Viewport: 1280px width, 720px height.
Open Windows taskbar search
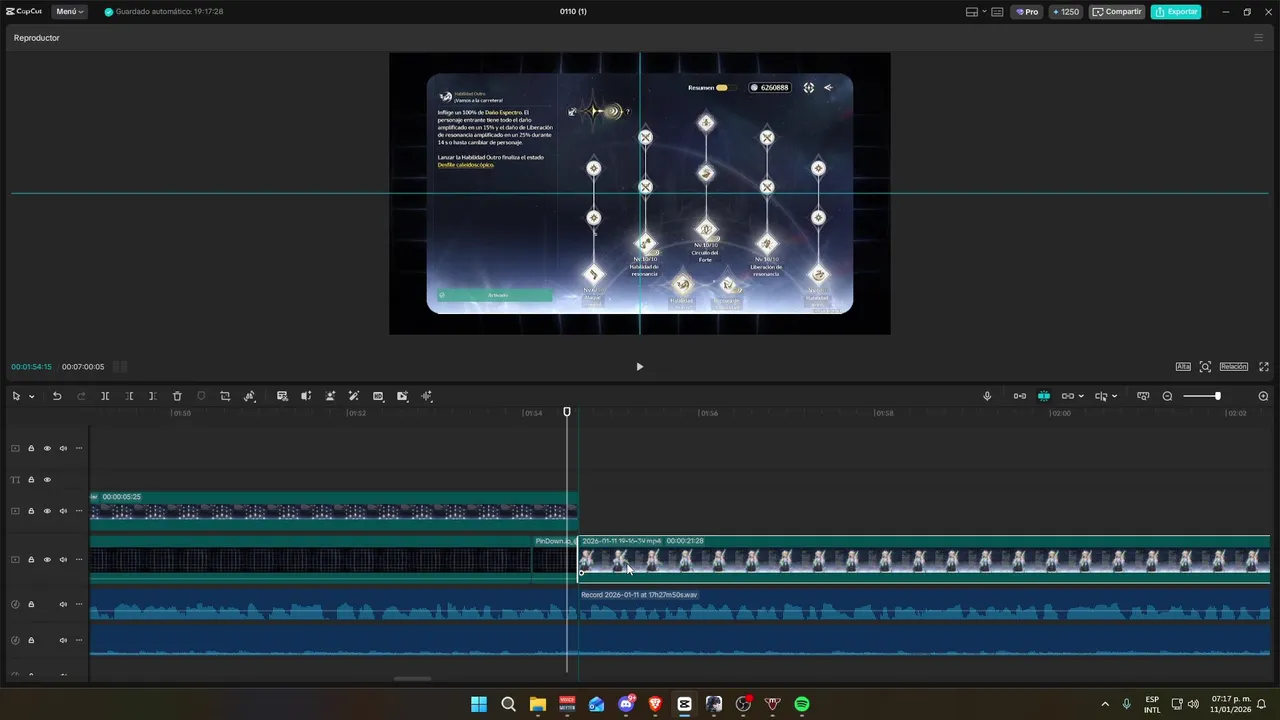pyautogui.click(x=508, y=704)
